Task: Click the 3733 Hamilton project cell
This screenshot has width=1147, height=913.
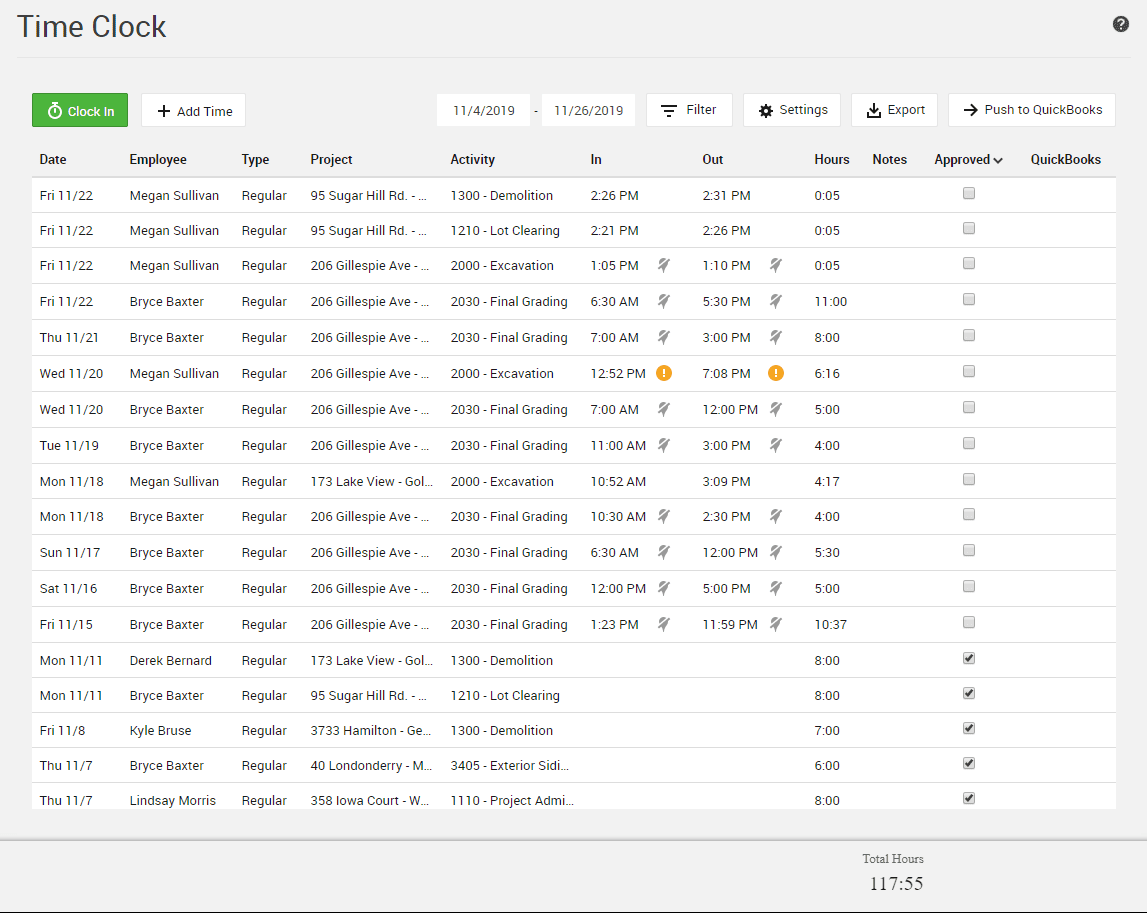Action: pos(371,730)
